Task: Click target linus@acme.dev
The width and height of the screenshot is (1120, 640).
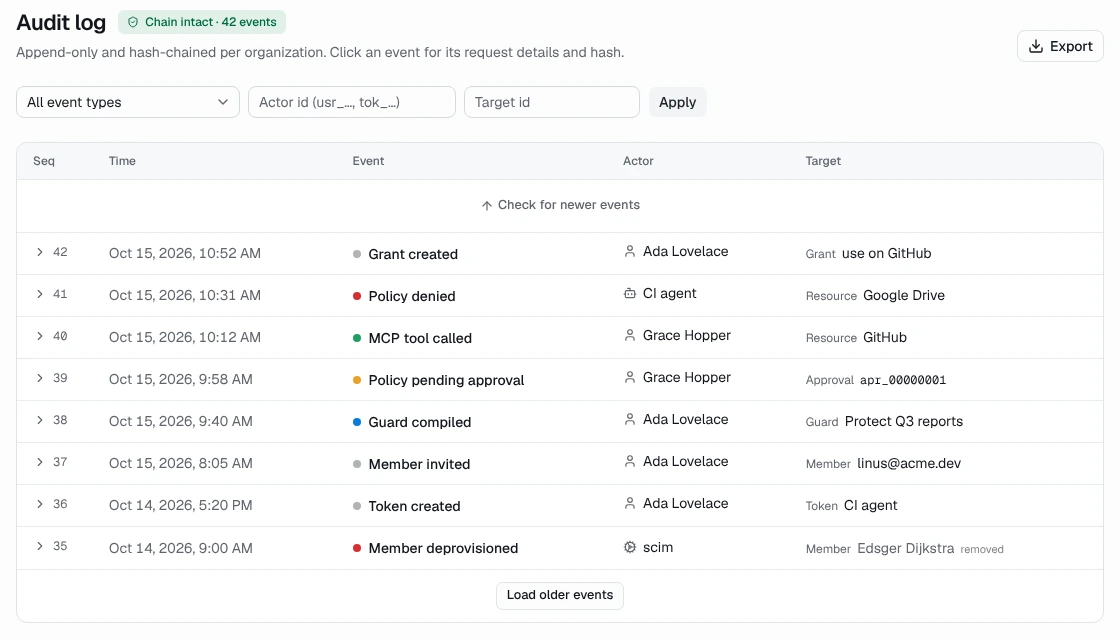Action: click(909, 464)
